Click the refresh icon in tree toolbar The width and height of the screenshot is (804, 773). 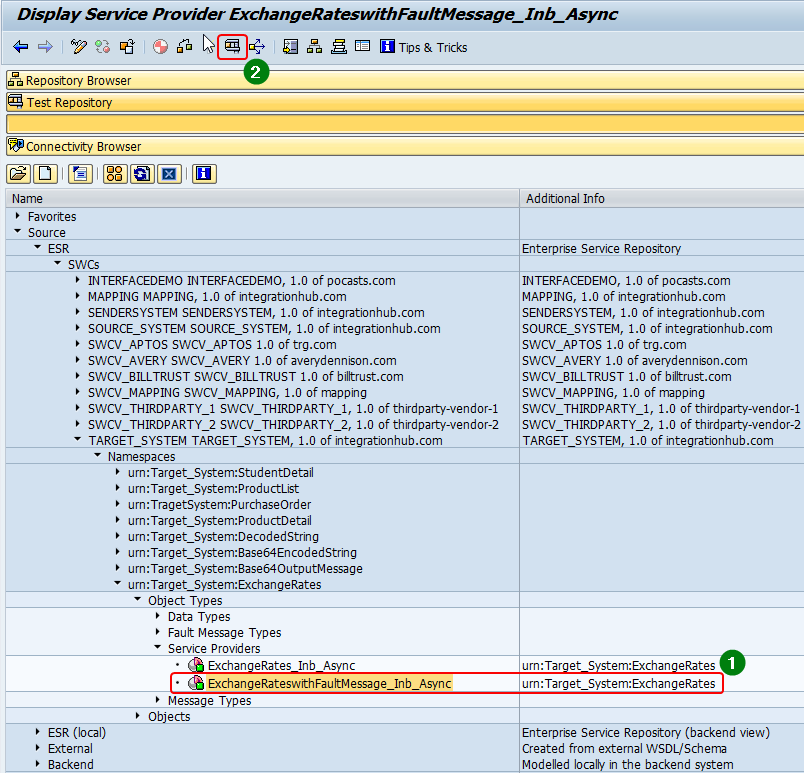pyautogui.click(x=142, y=174)
